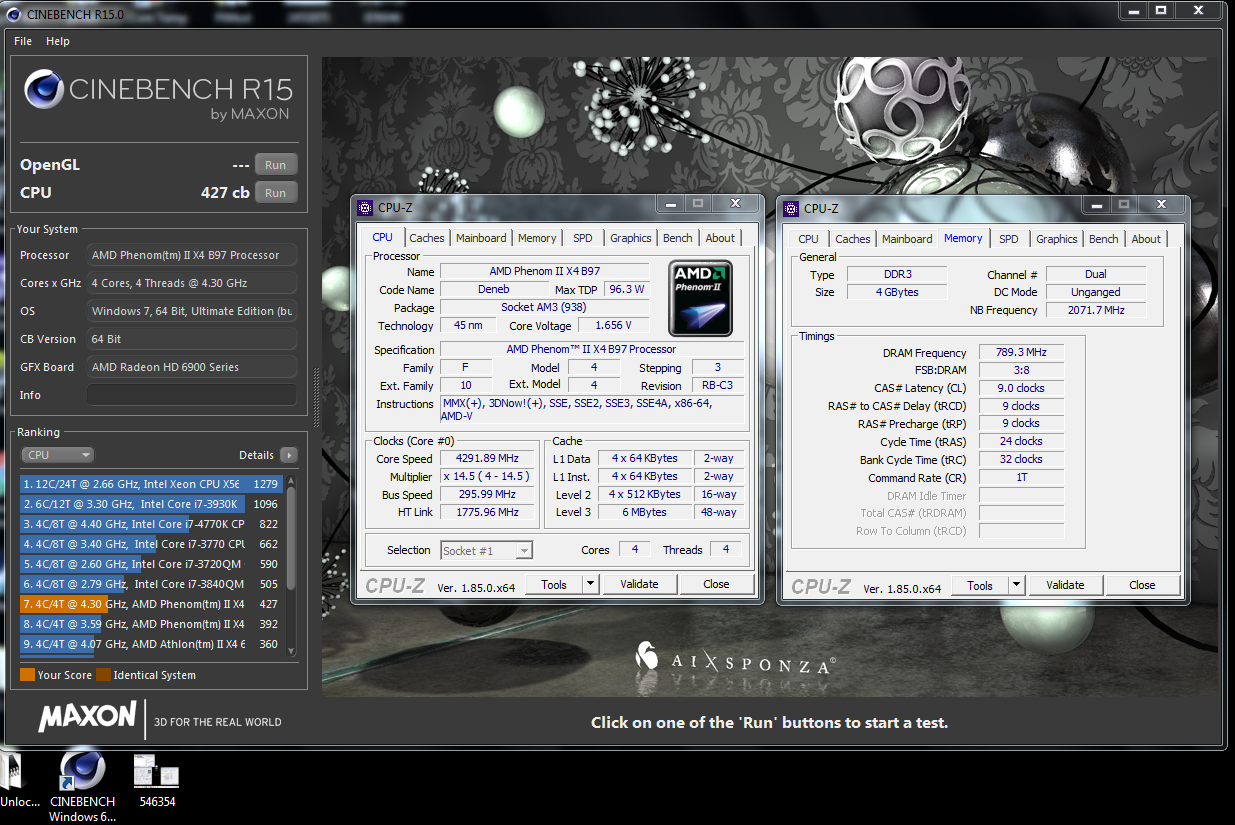
Task: Switch to CPU tab in right CPU-Z
Action: (x=808, y=239)
